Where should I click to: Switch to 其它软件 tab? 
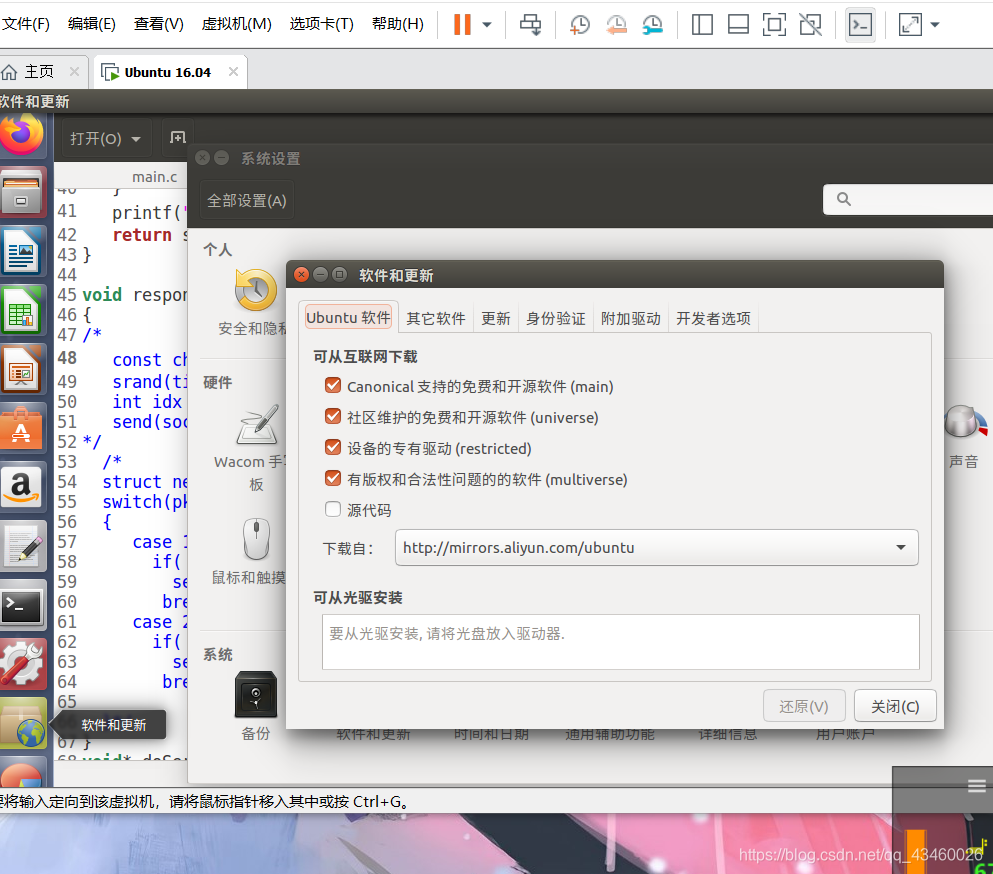point(436,318)
